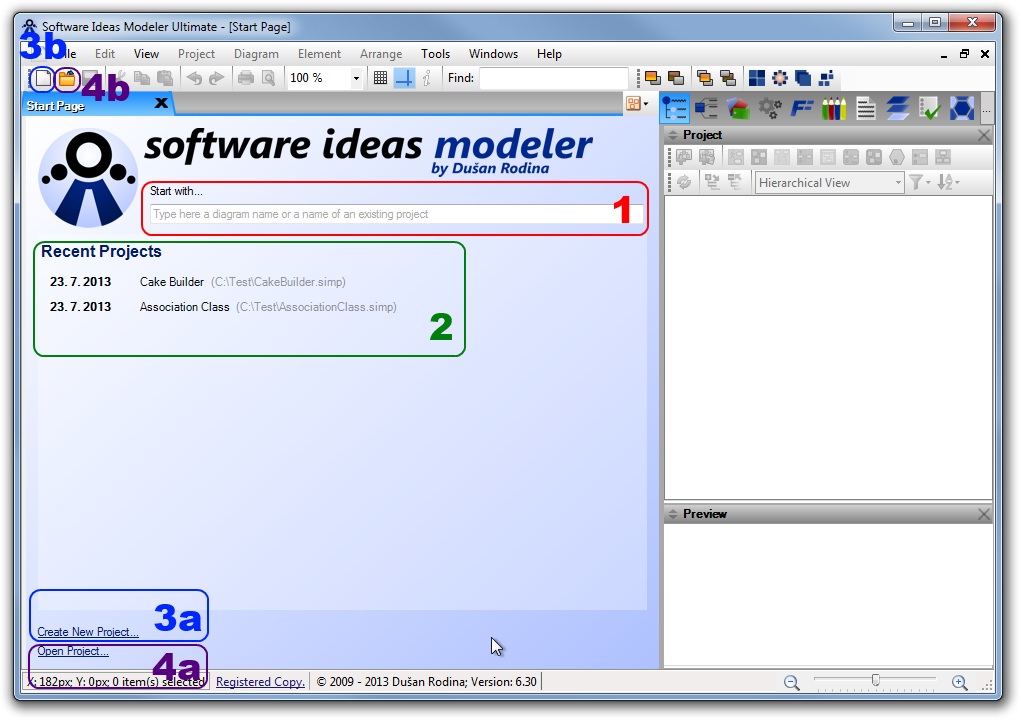Select the gray gears sidebar icon
Screen dimensions: 1021x720
pos(770,108)
